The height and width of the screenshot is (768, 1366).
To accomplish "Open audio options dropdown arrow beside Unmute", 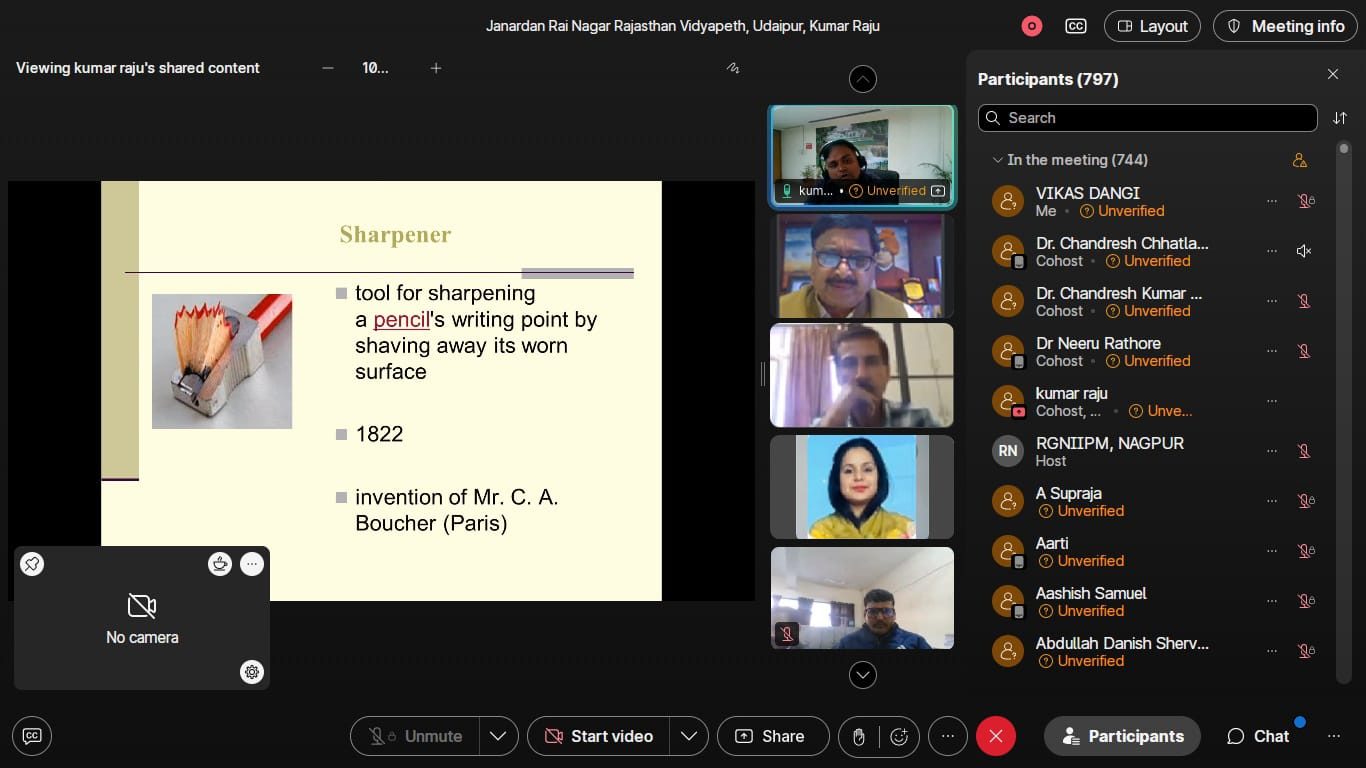I will click(x=498, y=736).
